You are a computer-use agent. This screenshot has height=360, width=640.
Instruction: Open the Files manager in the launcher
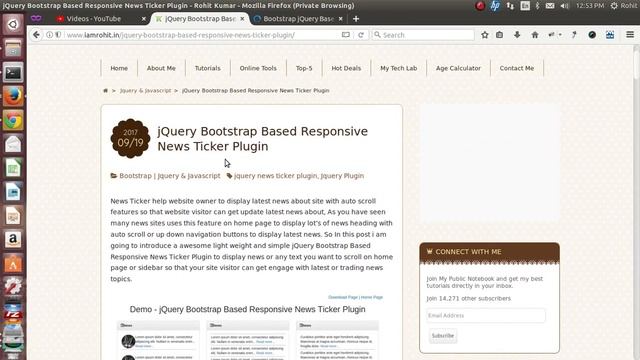click(13, 48)
